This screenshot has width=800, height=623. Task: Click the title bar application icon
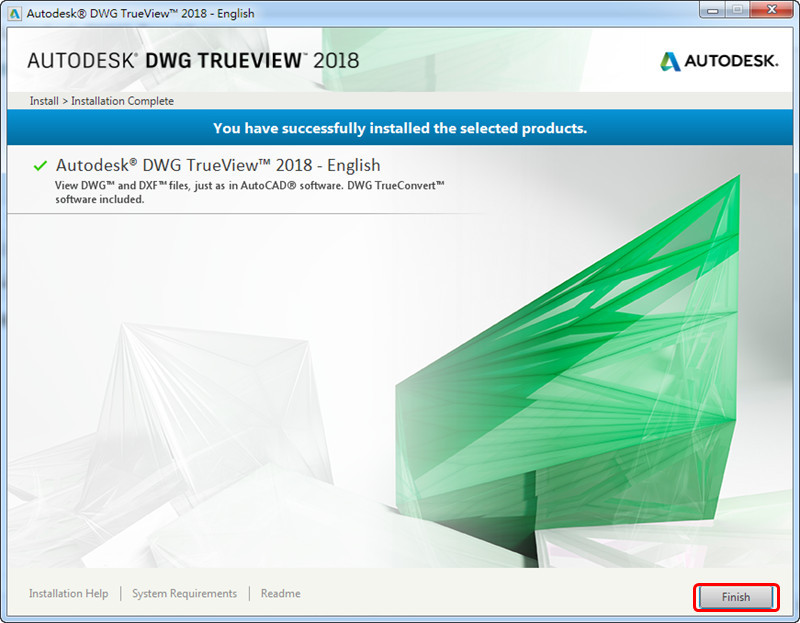click(15, 13)
